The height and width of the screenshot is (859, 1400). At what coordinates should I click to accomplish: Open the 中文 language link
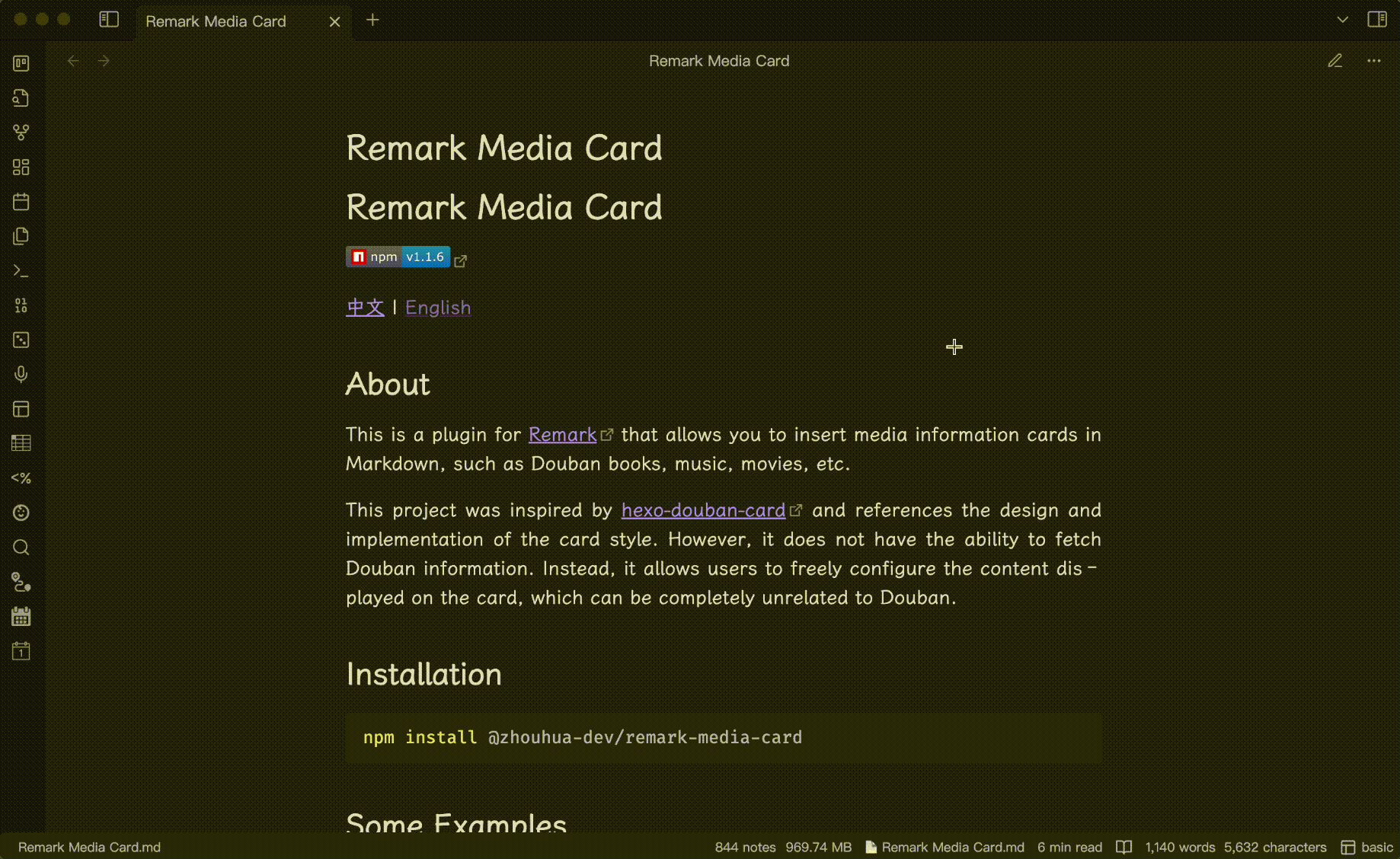tap(365, 308)
